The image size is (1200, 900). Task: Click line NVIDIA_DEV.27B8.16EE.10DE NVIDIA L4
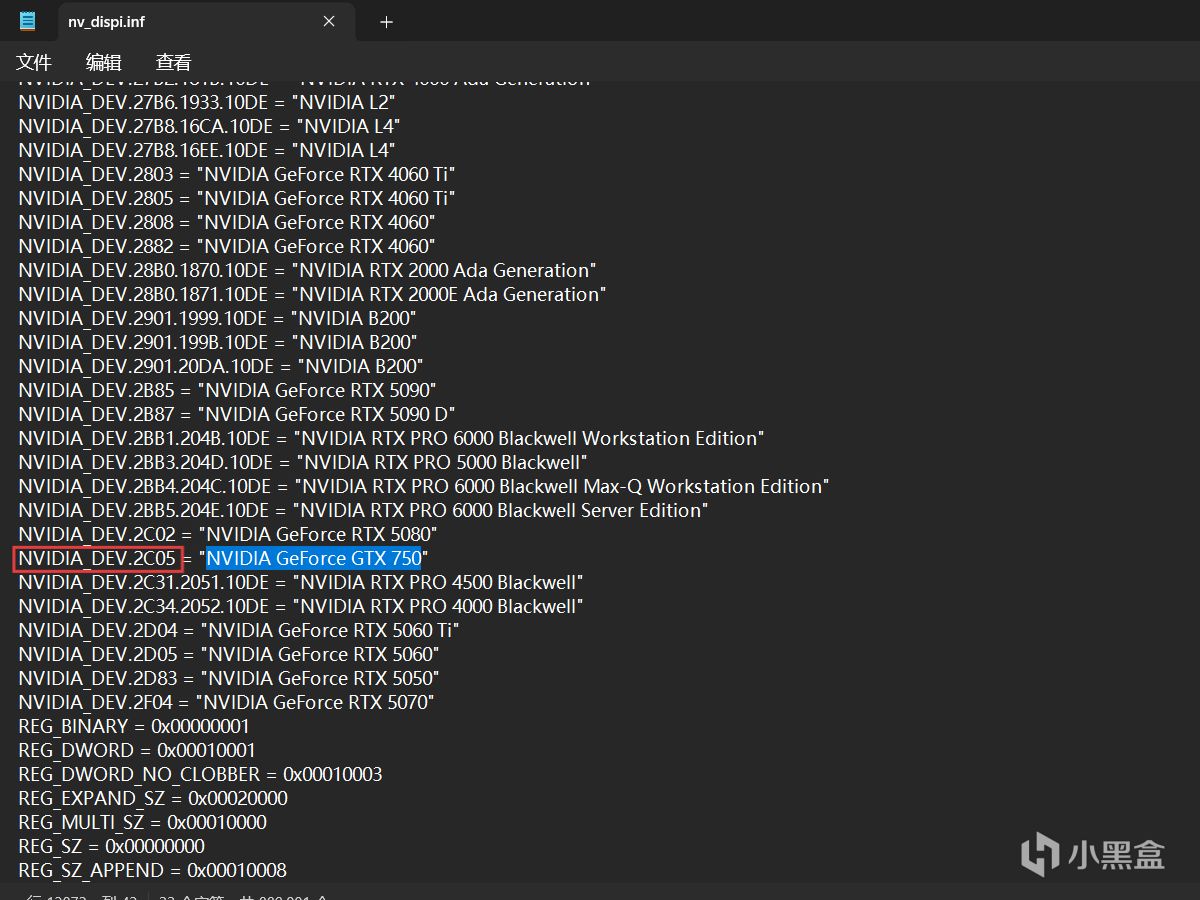tap(207, 150)
